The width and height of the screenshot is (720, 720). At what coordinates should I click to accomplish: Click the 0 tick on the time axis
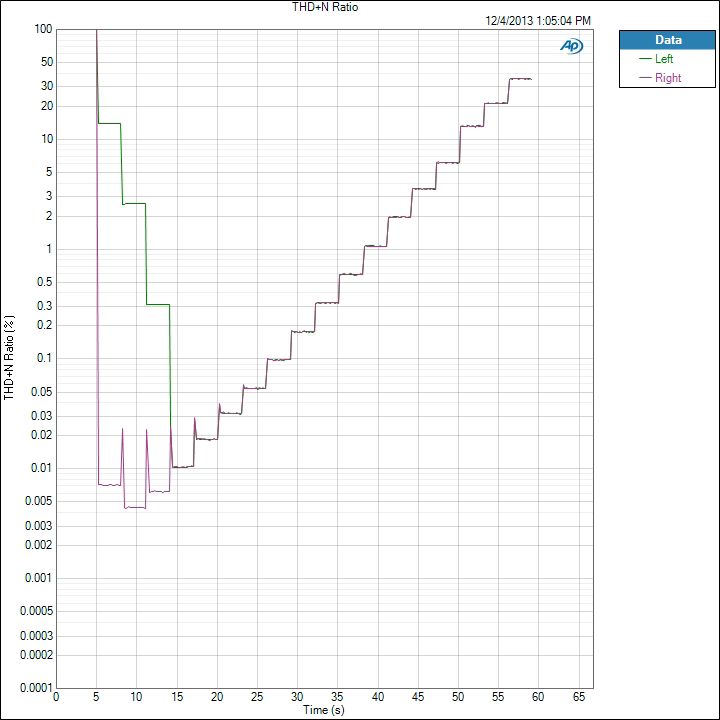[56, 697]
